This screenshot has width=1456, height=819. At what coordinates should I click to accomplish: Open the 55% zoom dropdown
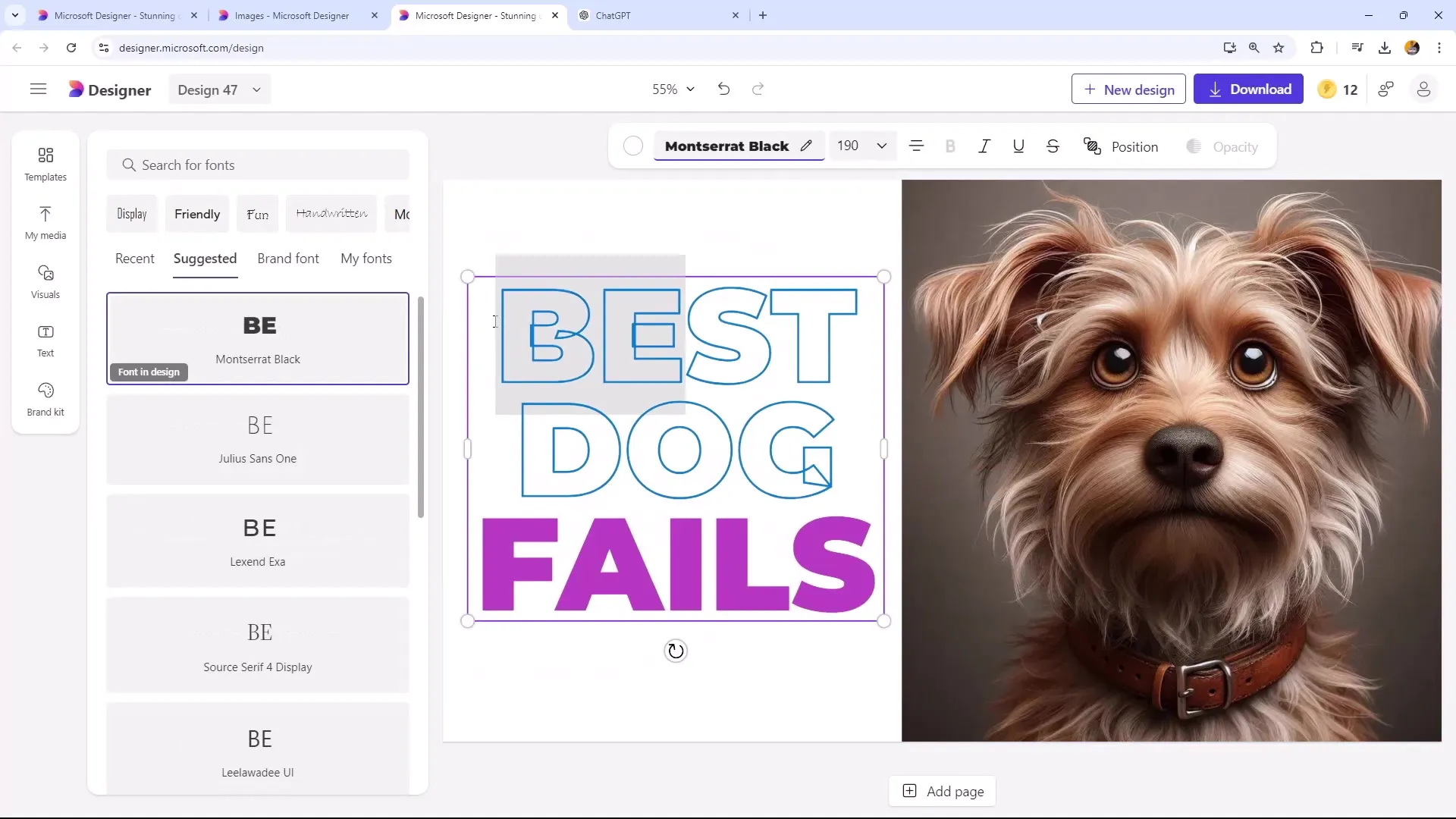click(673, 89)
